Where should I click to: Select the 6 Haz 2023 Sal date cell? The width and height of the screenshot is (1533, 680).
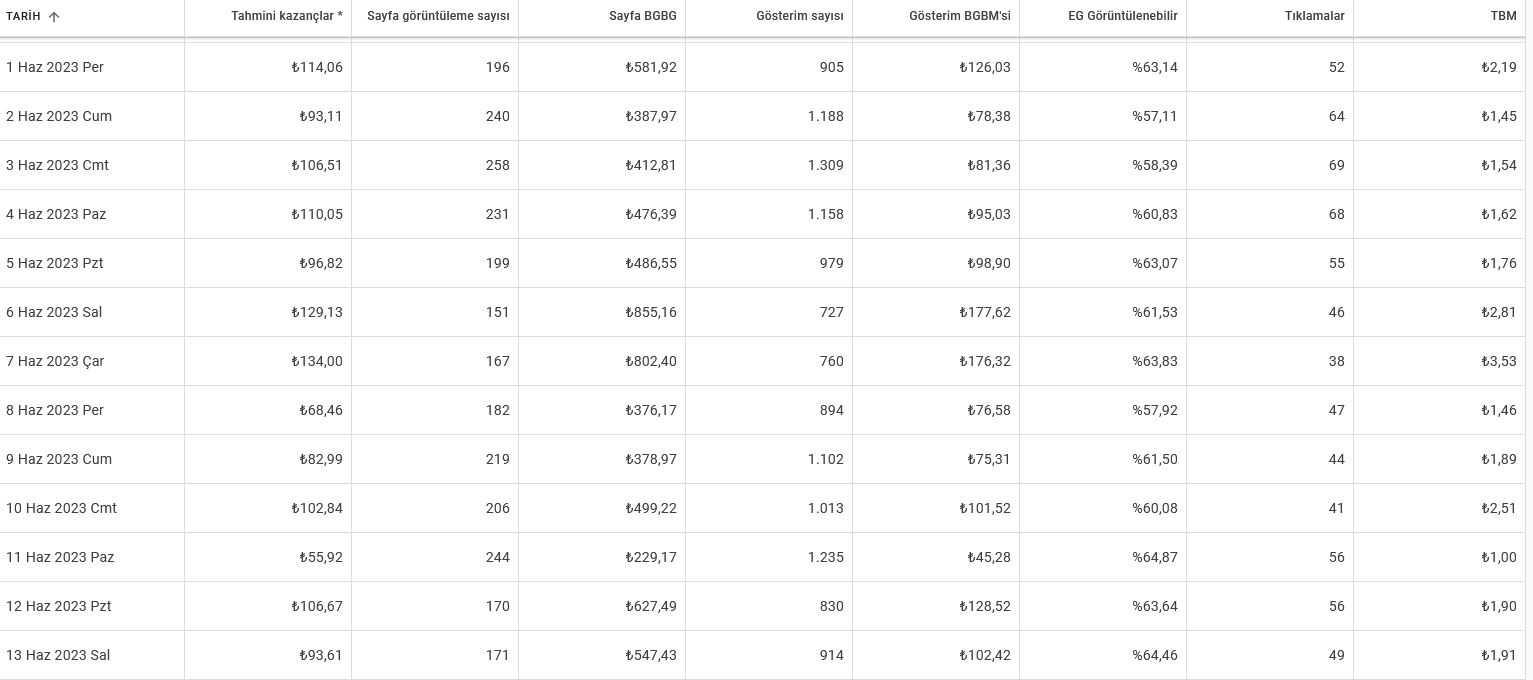(x=54, y=312)
